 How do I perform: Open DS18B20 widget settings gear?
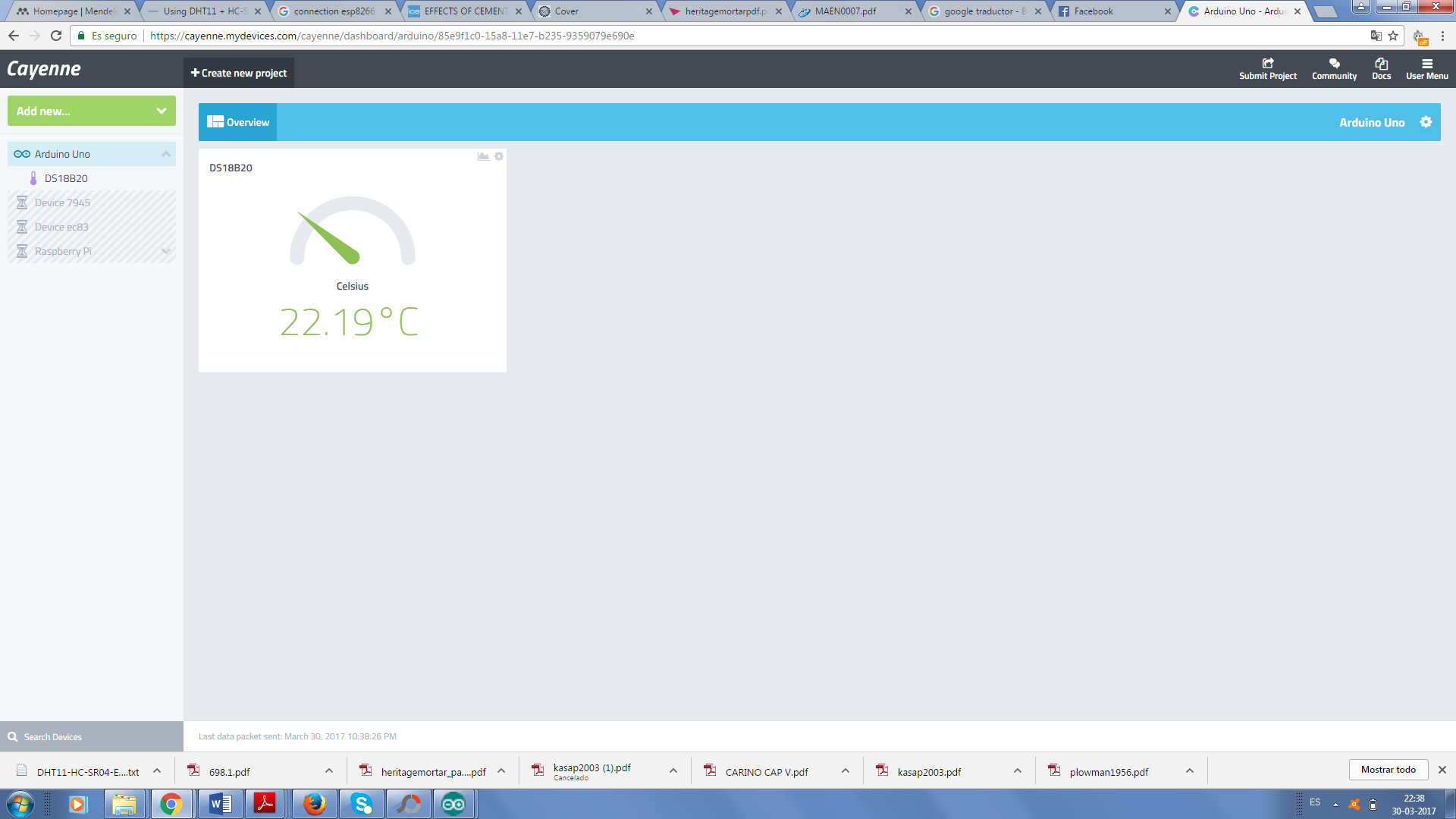coord(499,156)
